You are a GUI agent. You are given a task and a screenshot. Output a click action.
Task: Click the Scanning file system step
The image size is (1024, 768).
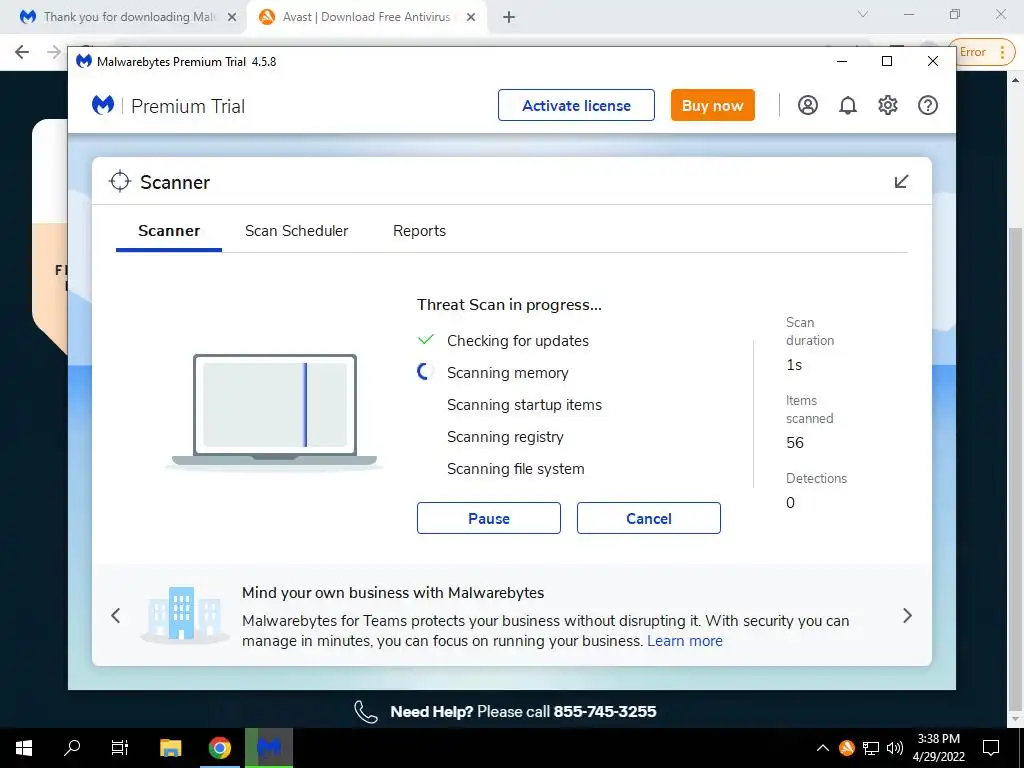tap(515, 469)
